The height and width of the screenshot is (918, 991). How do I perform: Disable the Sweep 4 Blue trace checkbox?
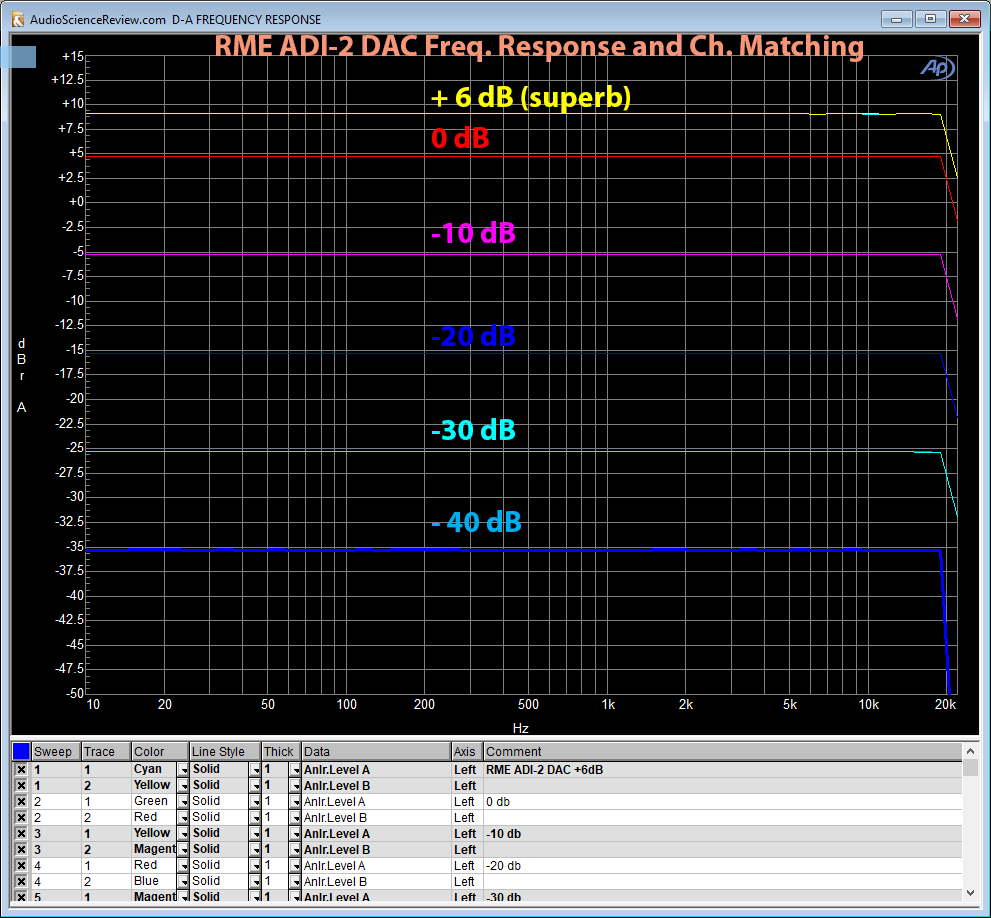click(x=21, y=882)
